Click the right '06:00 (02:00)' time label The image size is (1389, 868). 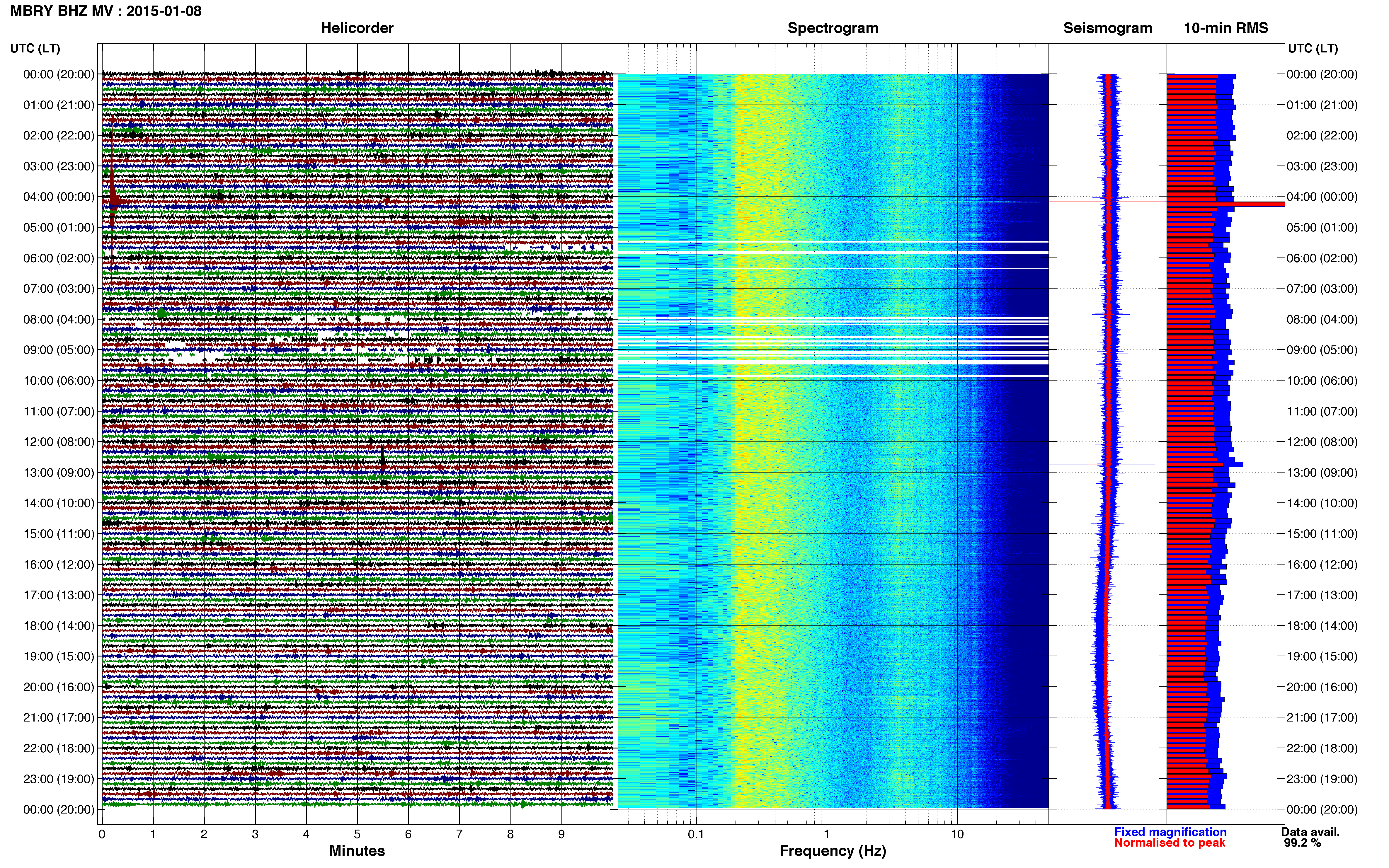[1322, 258]
